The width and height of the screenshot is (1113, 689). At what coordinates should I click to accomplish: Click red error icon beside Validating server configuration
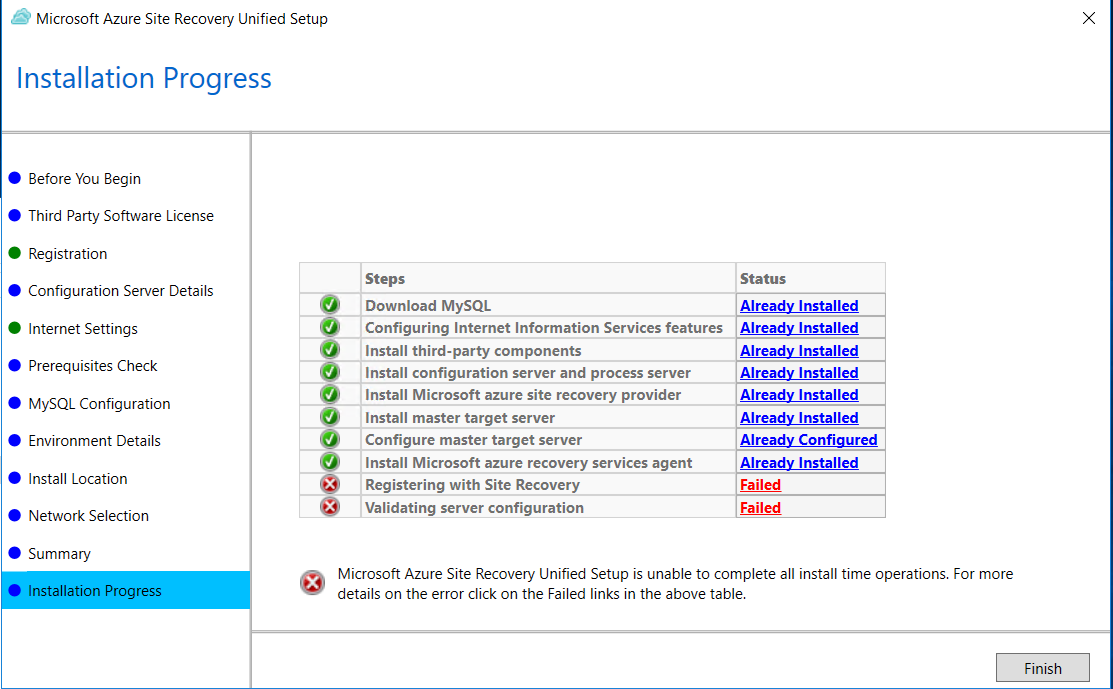[330, 507]
